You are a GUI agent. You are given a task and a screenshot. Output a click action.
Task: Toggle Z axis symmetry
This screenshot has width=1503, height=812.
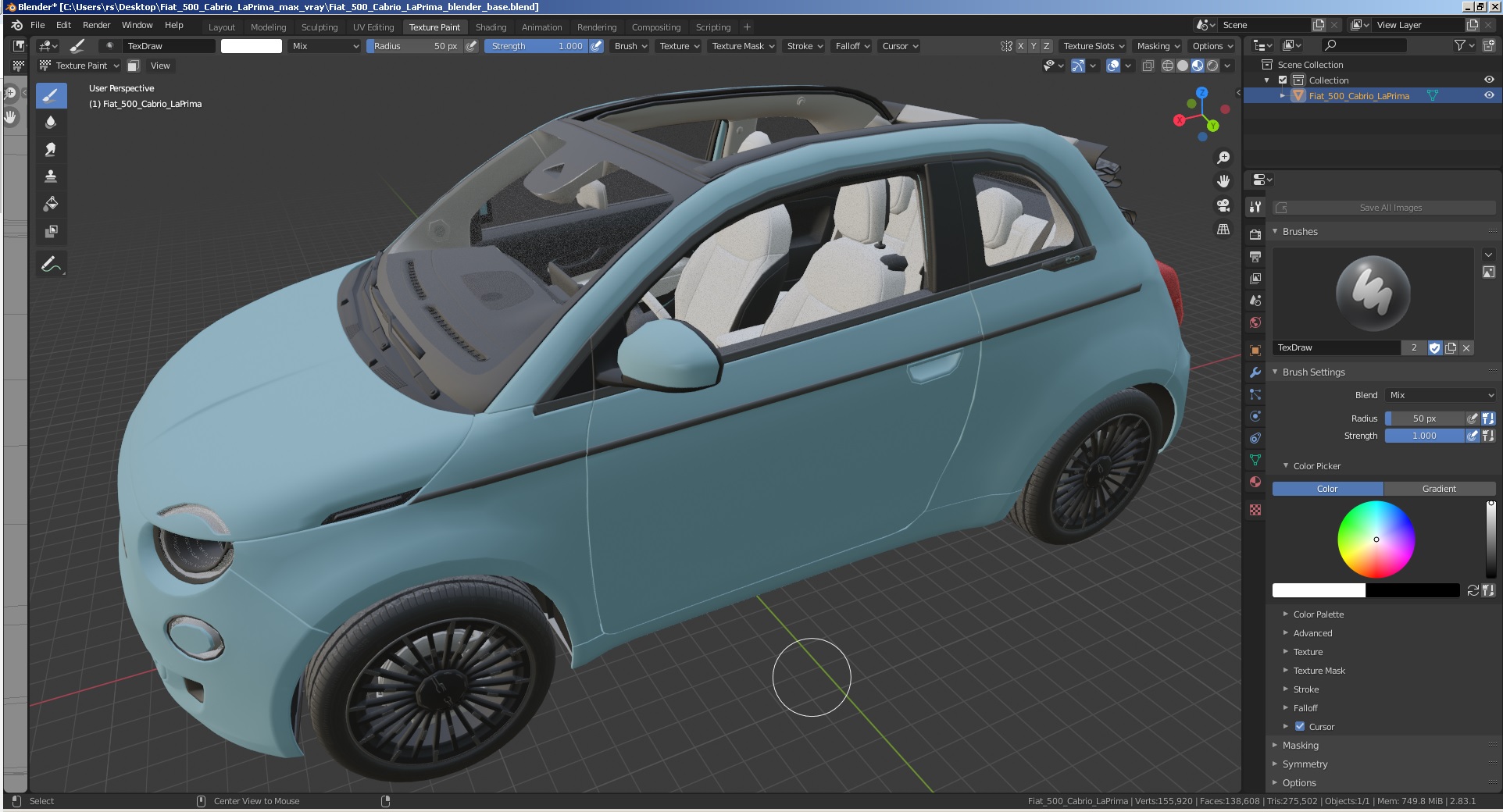pyautogui.click(x=1047, y=46)
